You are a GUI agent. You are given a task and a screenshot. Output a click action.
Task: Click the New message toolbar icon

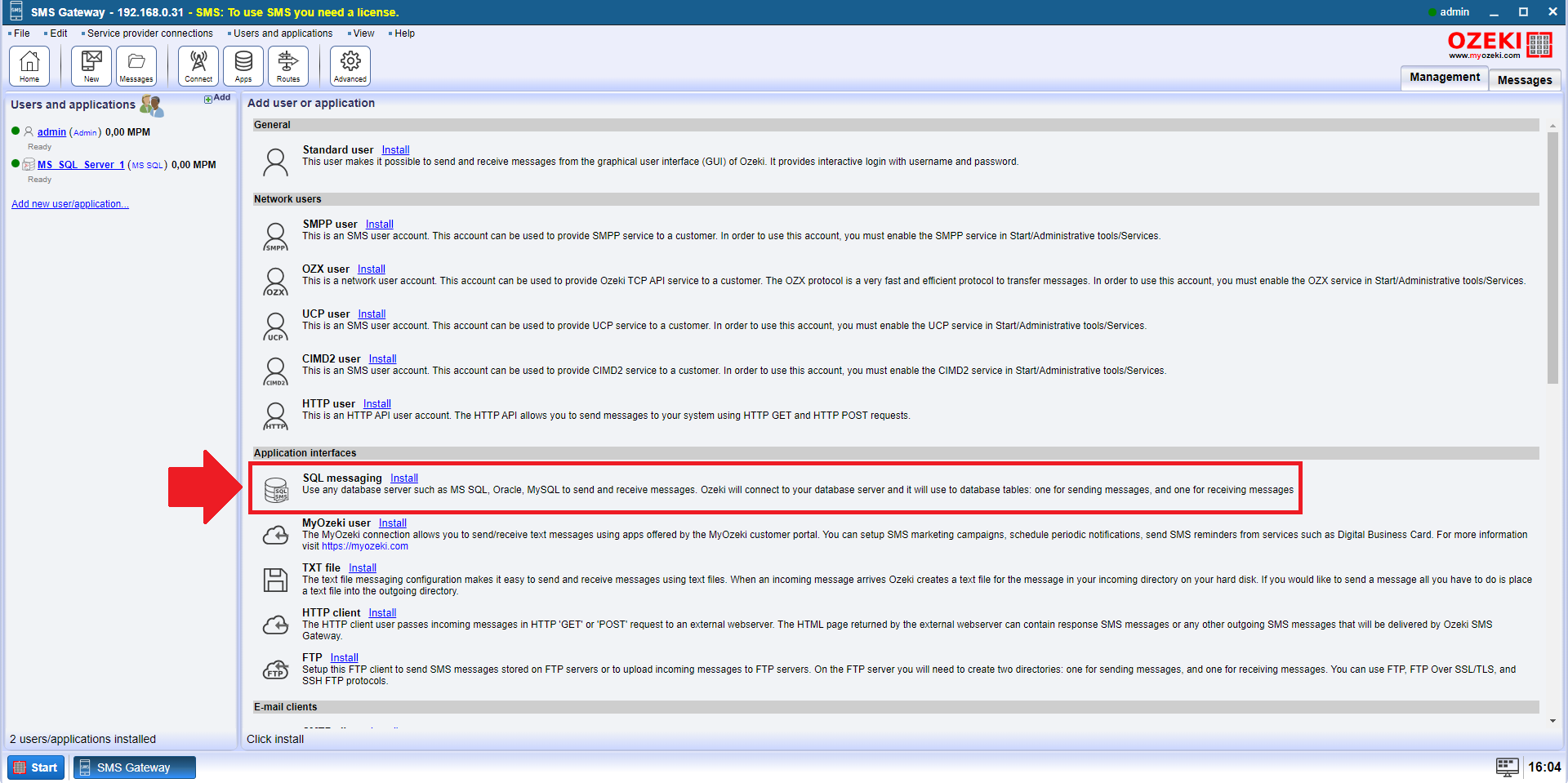point(91,65)
